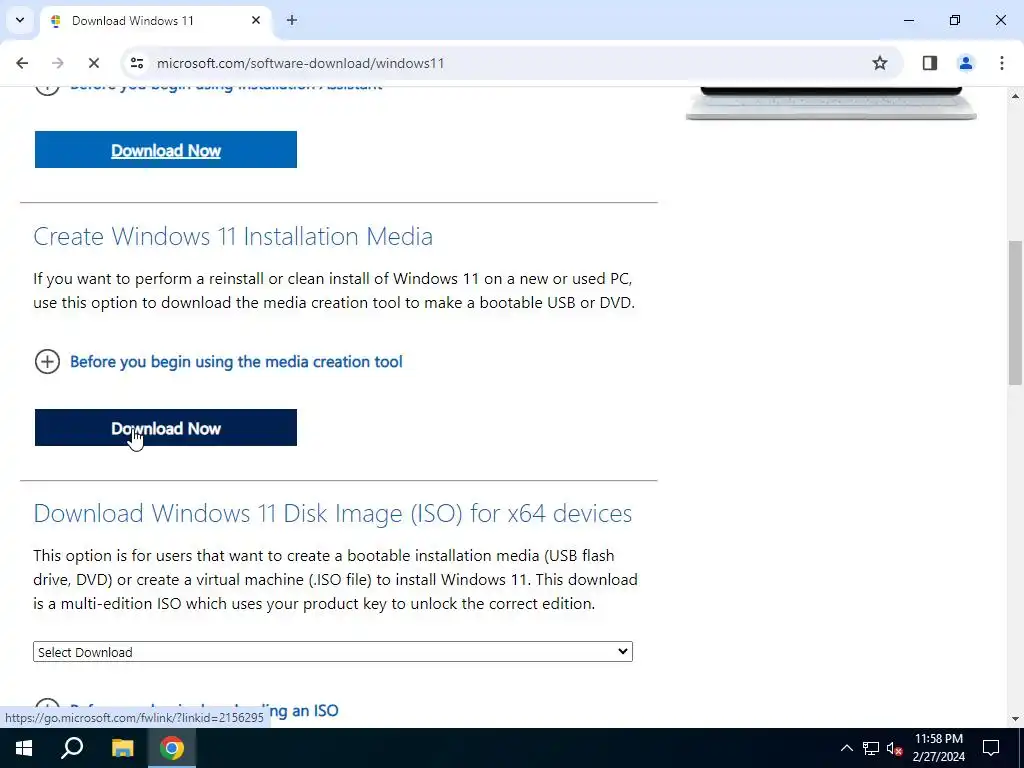Screen dimensions: 1024x768
Task: Click the scrollbar up arrow
Action: 1015,96
